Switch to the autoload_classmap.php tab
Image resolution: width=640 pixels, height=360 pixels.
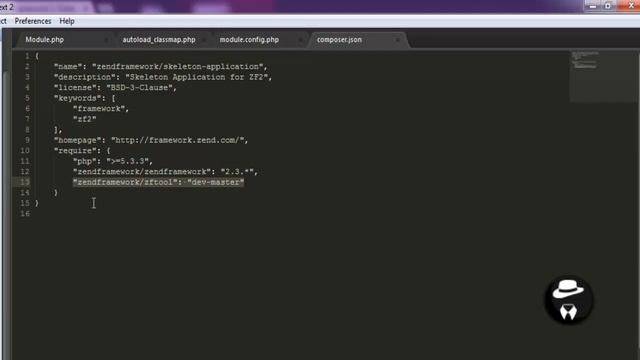pyautogui.click(x=159, y=40)
